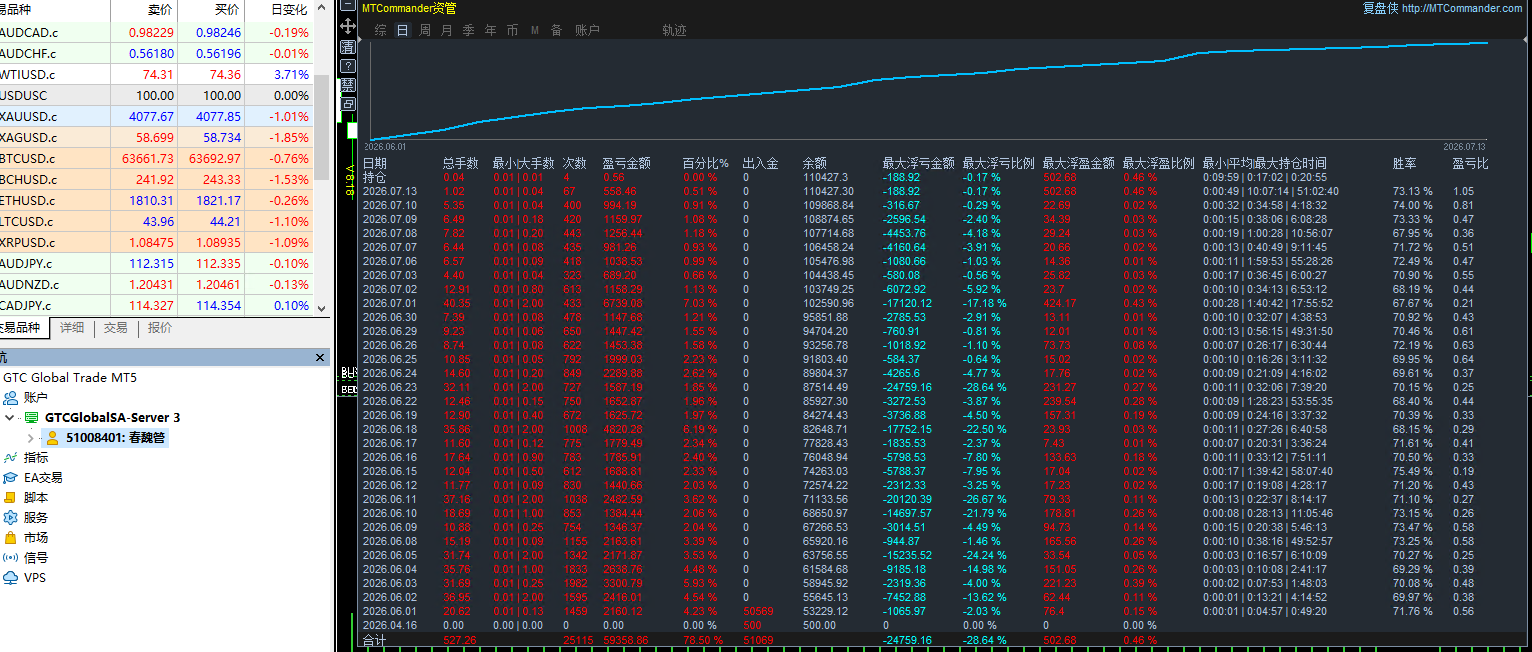The image size is (1532, 652).
Task: Expand account 51008401 春魏管 node
Action: pos(29,438)
